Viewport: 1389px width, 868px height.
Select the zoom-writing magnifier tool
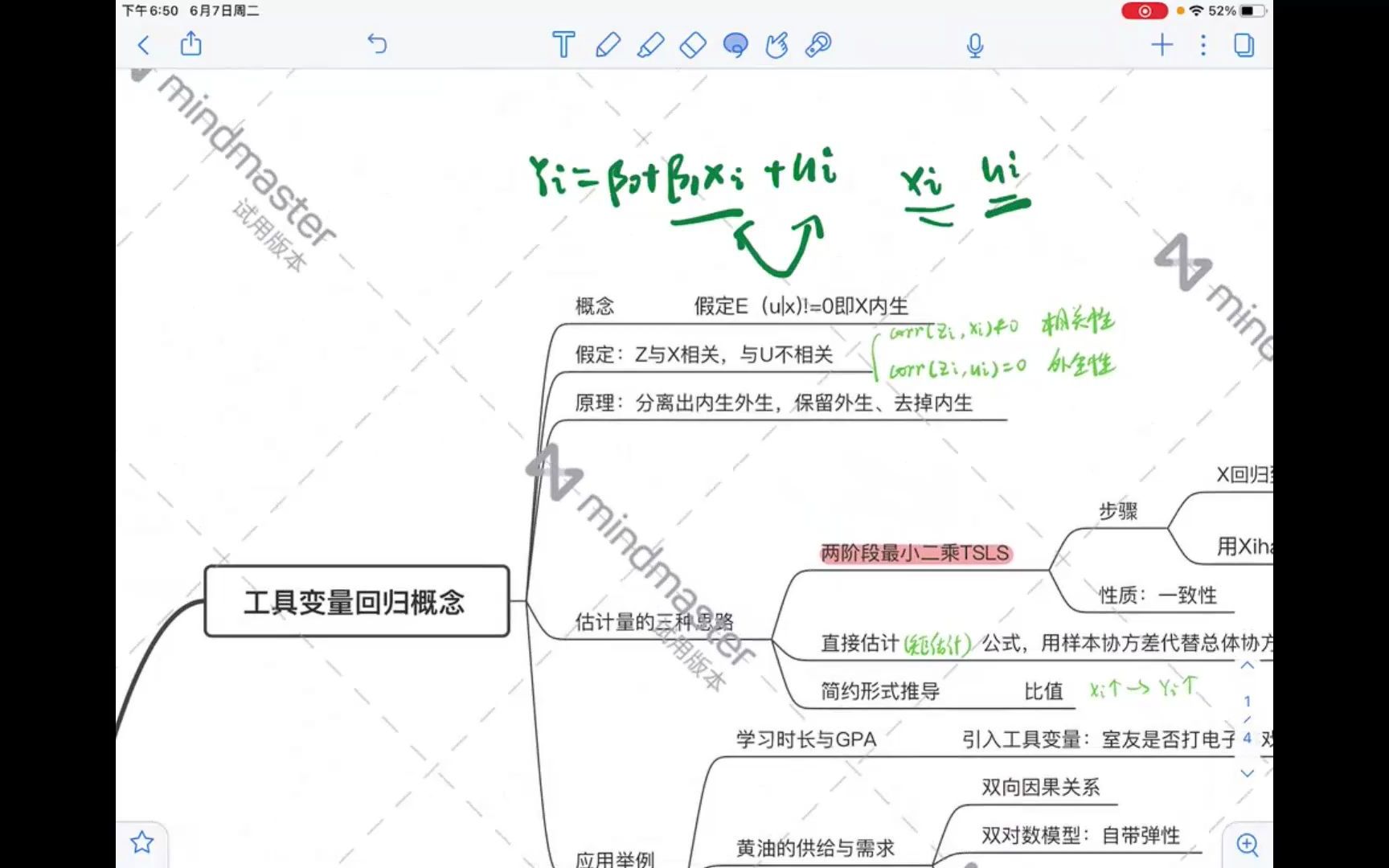818,44
